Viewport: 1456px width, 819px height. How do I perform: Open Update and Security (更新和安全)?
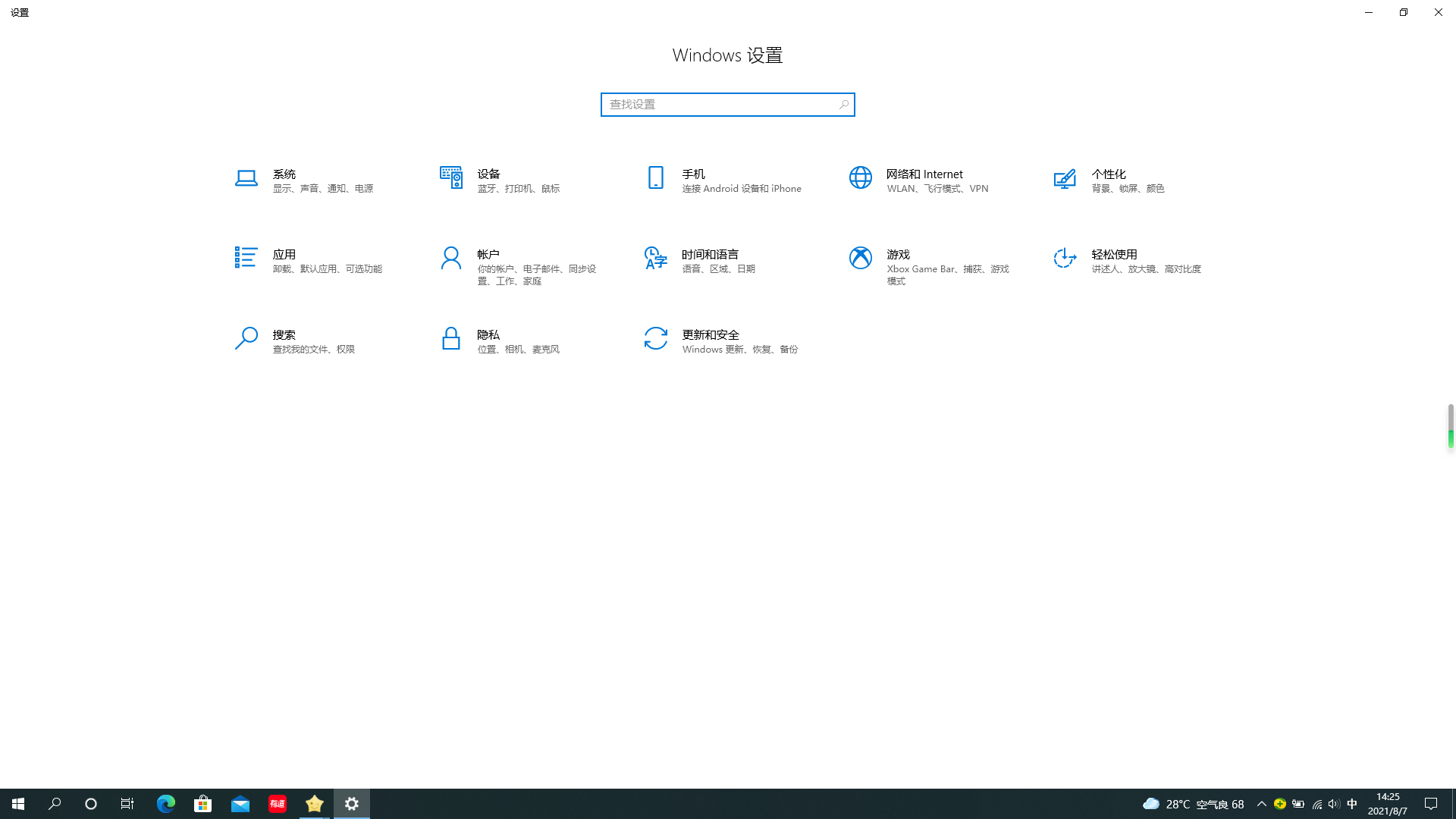tap(710, 335)
